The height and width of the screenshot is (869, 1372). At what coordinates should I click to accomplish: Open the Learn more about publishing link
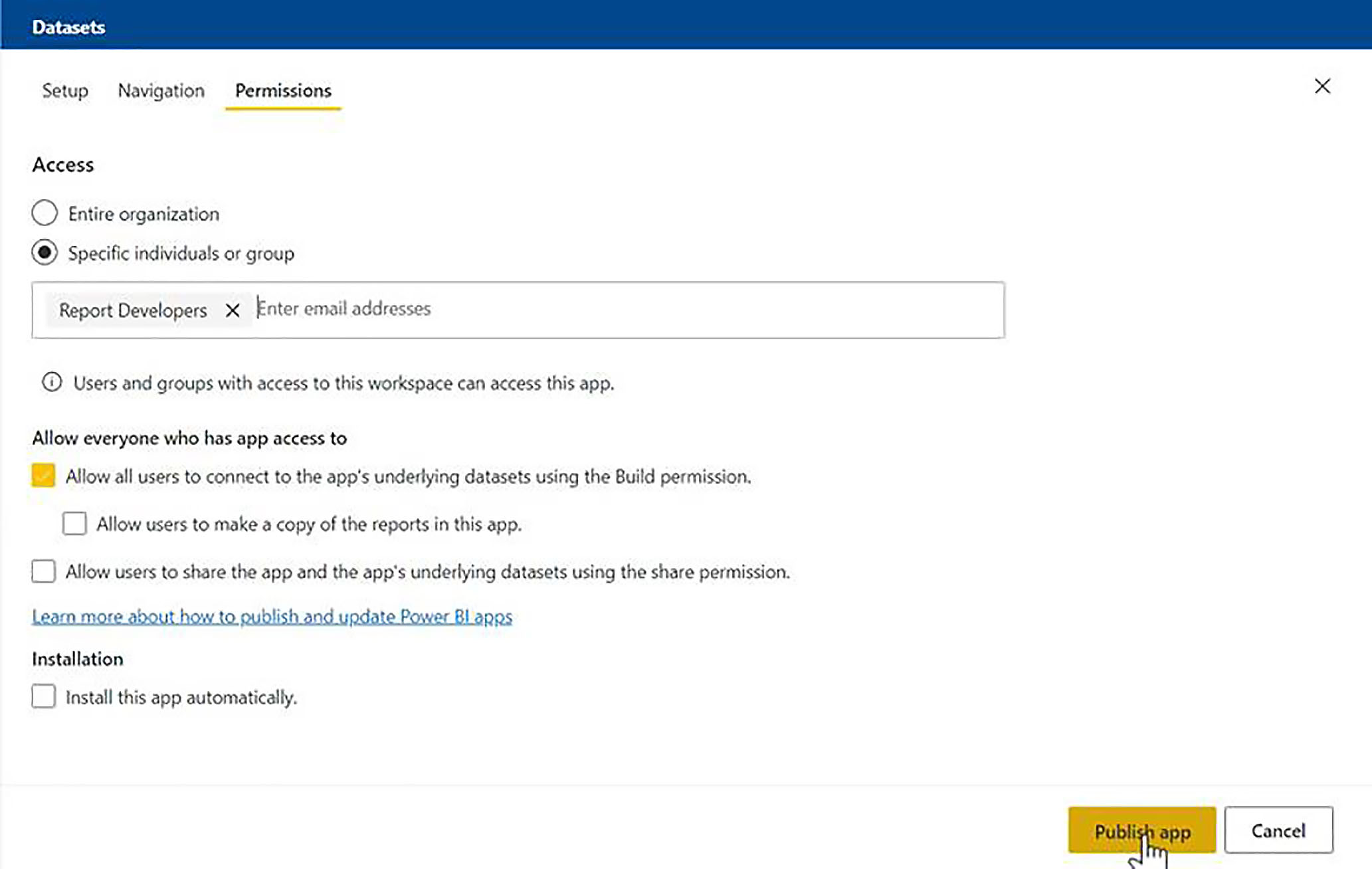272,617
